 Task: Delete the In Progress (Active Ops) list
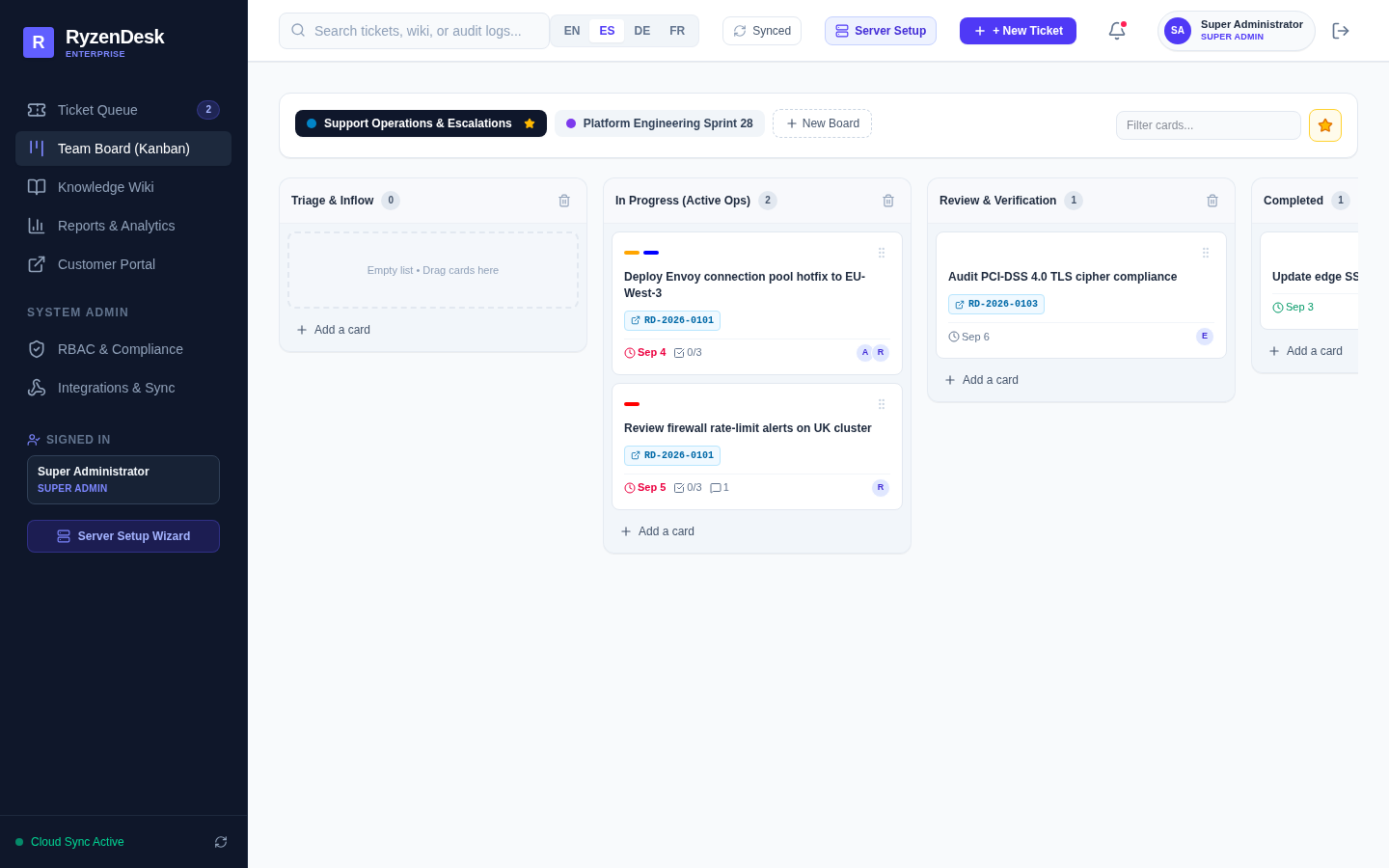pyautogui.click(x=888, y=201)
